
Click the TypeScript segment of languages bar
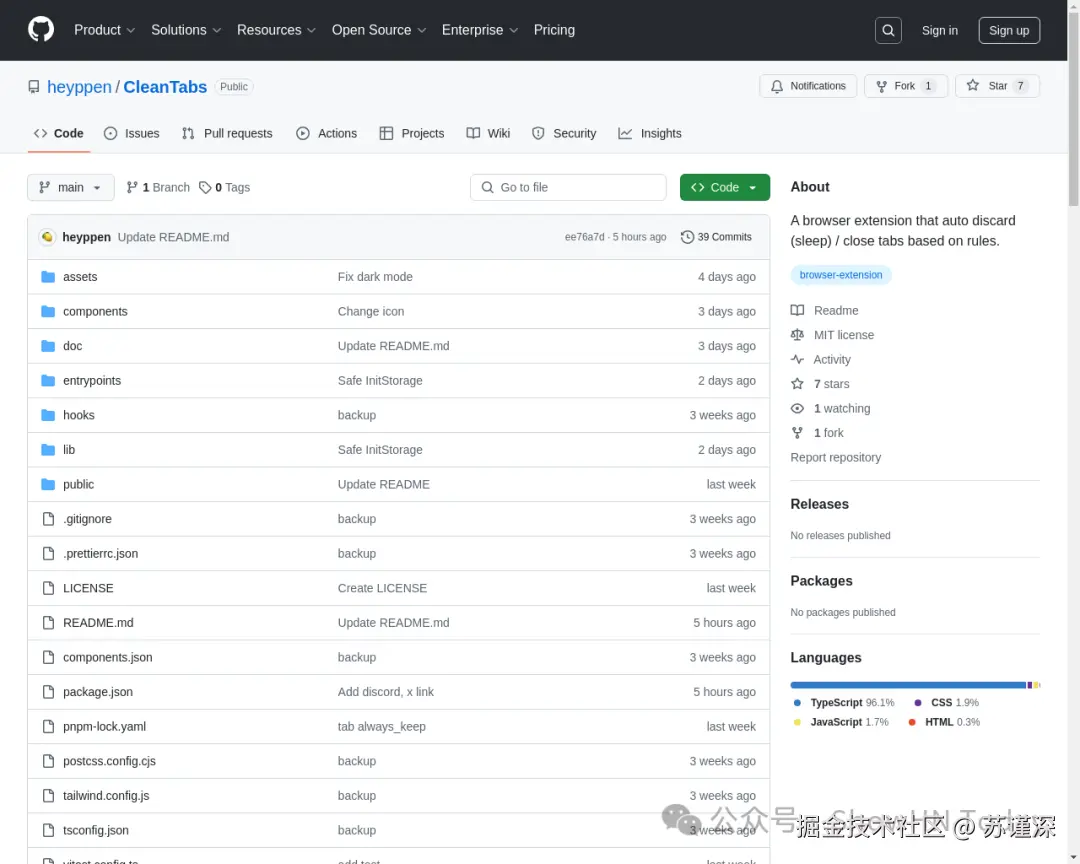tap(908, 685)
